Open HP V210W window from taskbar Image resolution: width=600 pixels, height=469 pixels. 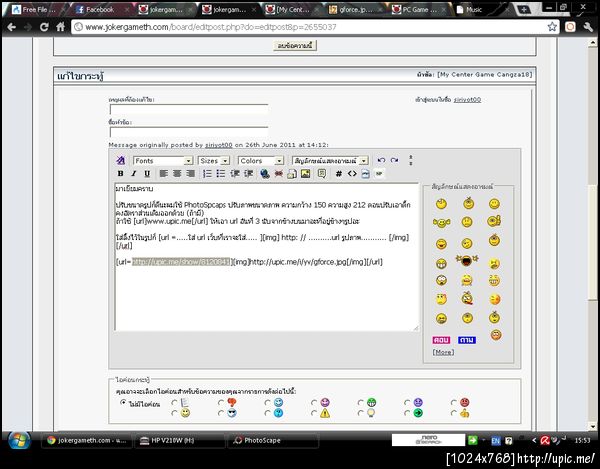(179, 441)
